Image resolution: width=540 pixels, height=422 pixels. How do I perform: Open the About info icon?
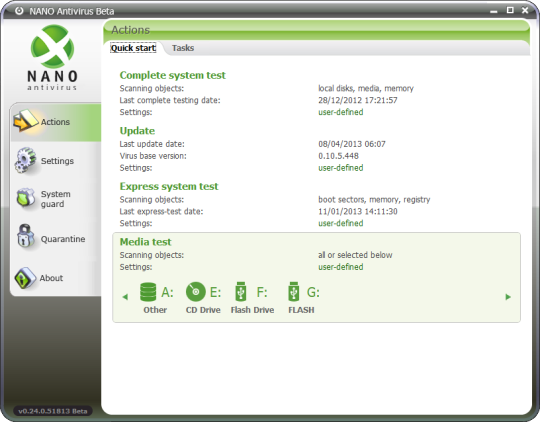(x=25, y=278)
